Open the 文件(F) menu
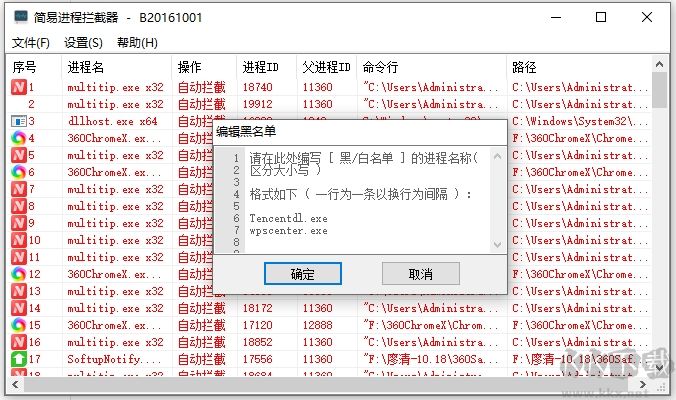This screenshot has height=400, width=676. [31, 43]
